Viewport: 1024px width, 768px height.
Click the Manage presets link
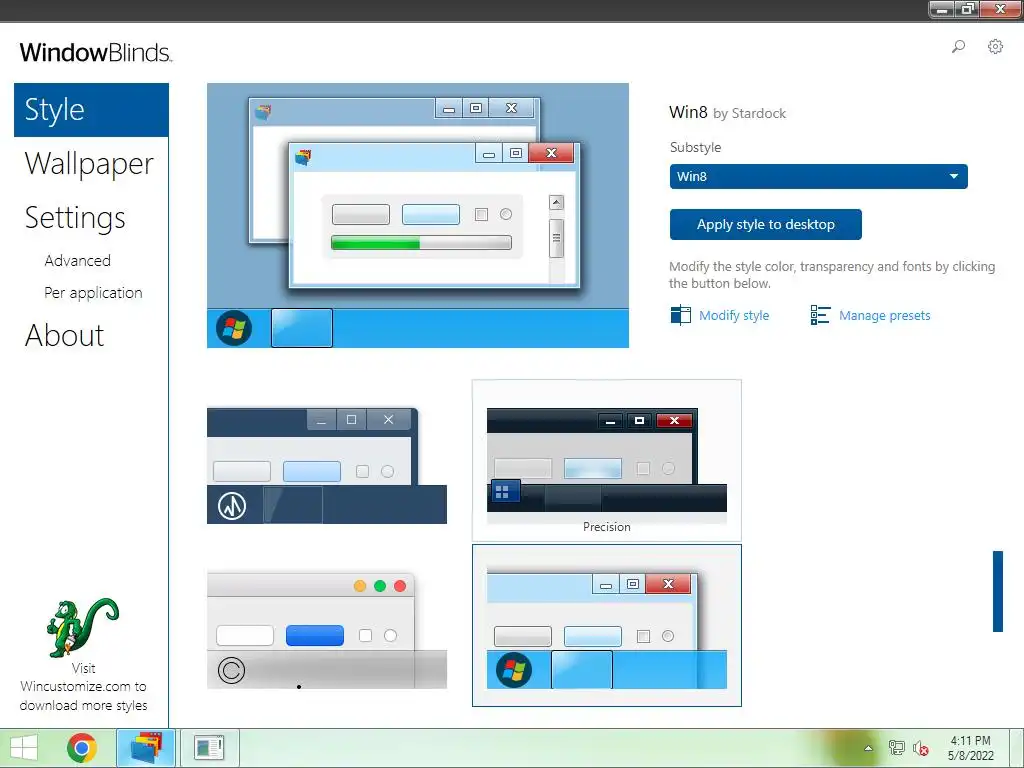coord(884,315)
